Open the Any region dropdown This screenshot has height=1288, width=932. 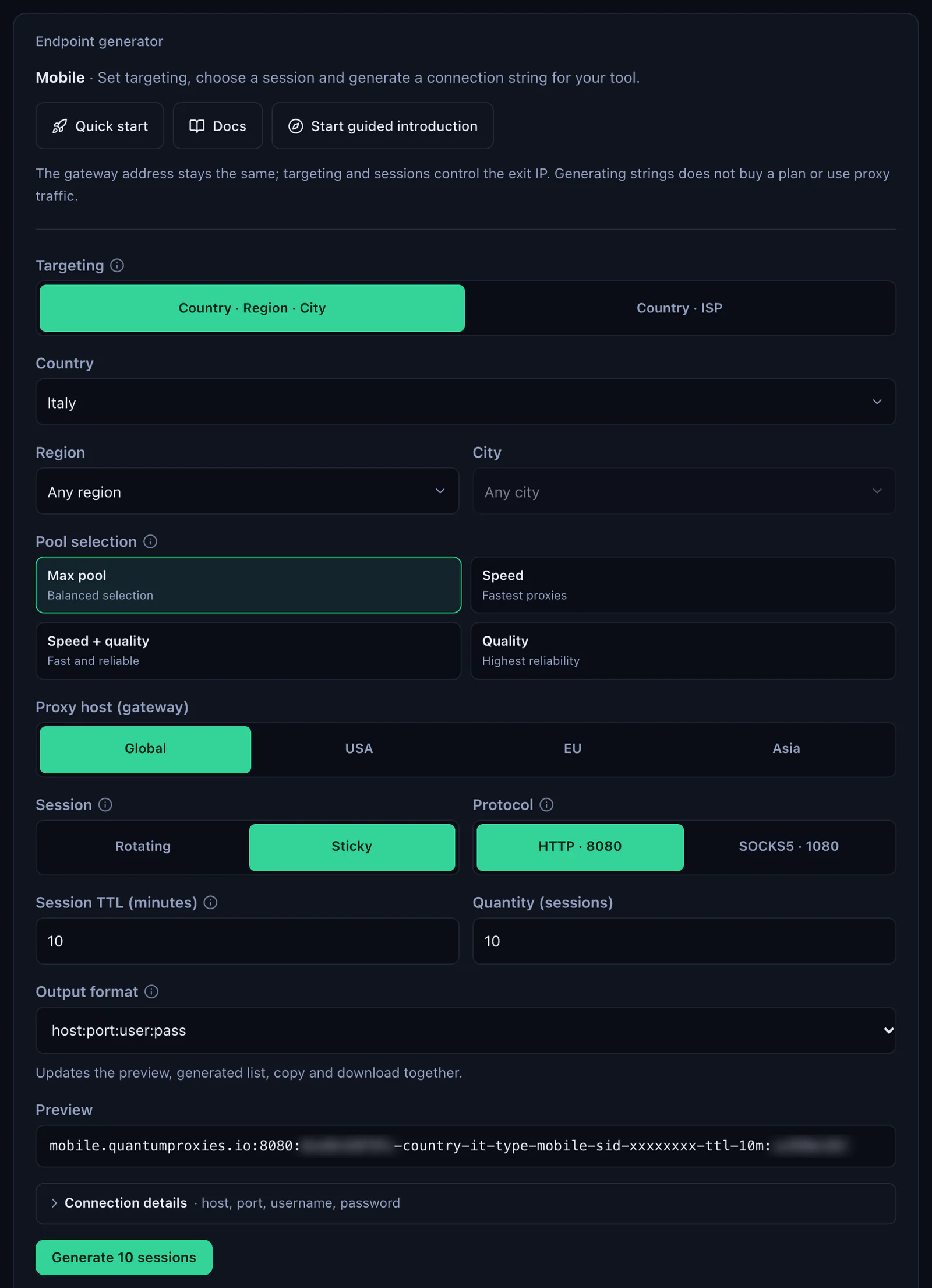point(248,491)
